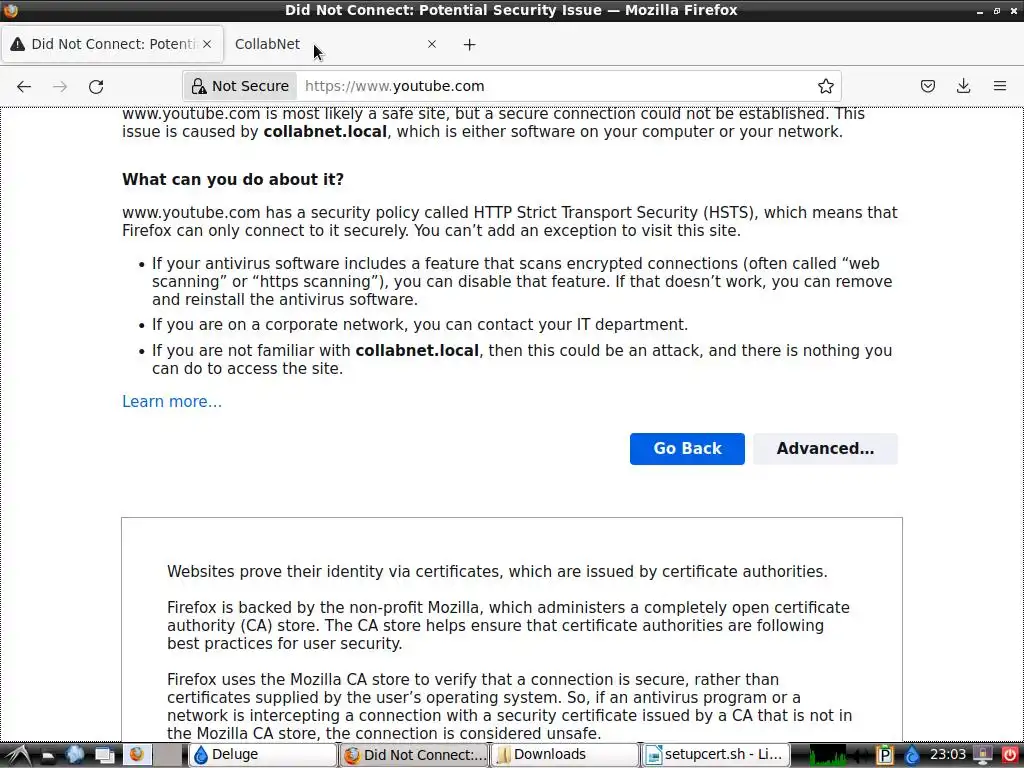The width and height of the screenshot is (1024, 768).
Task: Click the forward navigation arrow
Action: tap(60, 86)
